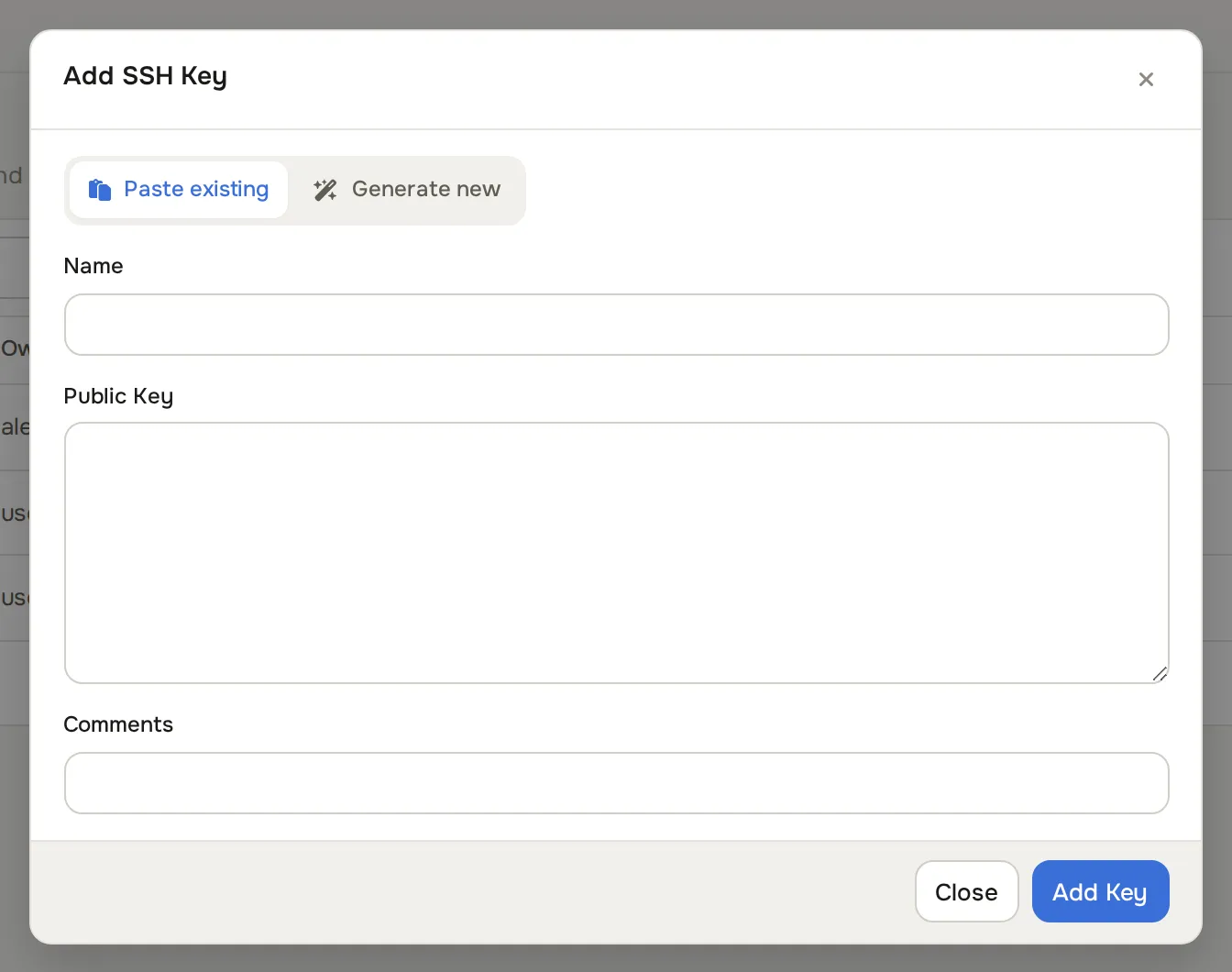Click the magic wand generate icon
1232x972 pixels.
click(x=325, y=190)
